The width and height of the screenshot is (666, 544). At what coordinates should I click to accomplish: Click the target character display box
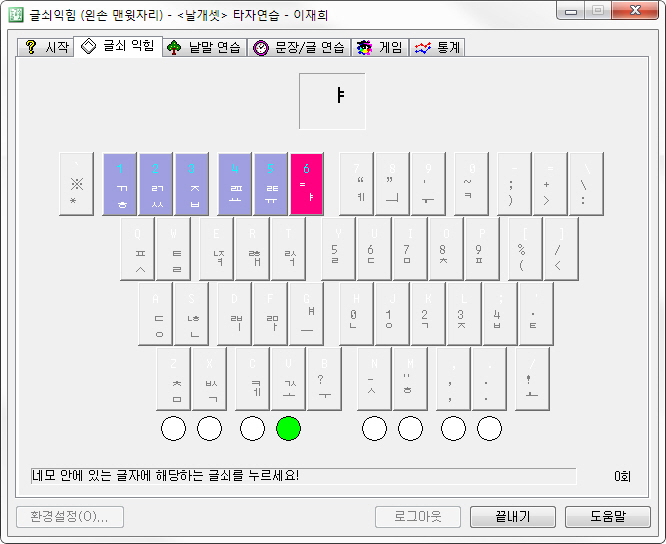(332, 101)
